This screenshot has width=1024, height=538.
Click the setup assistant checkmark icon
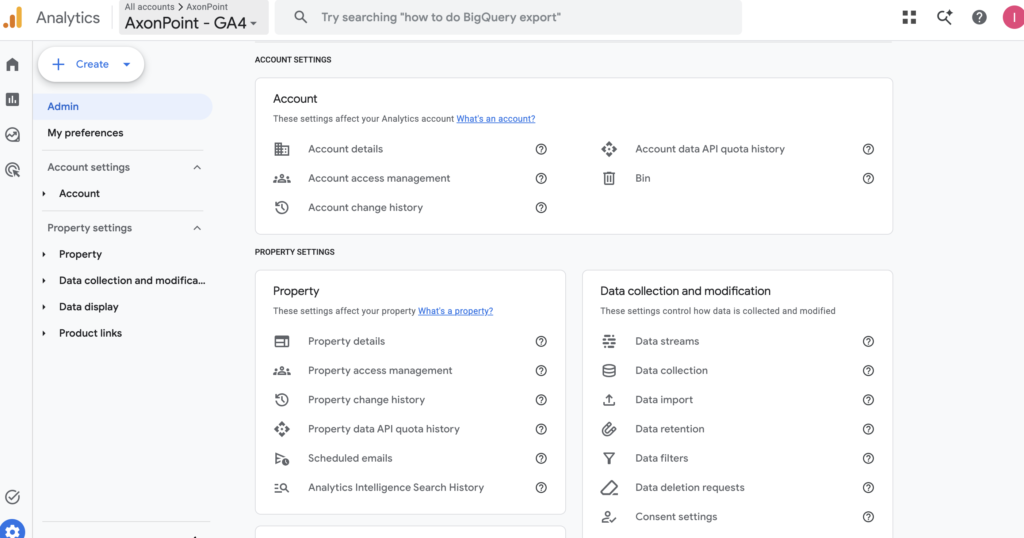[x=12, y=497]
